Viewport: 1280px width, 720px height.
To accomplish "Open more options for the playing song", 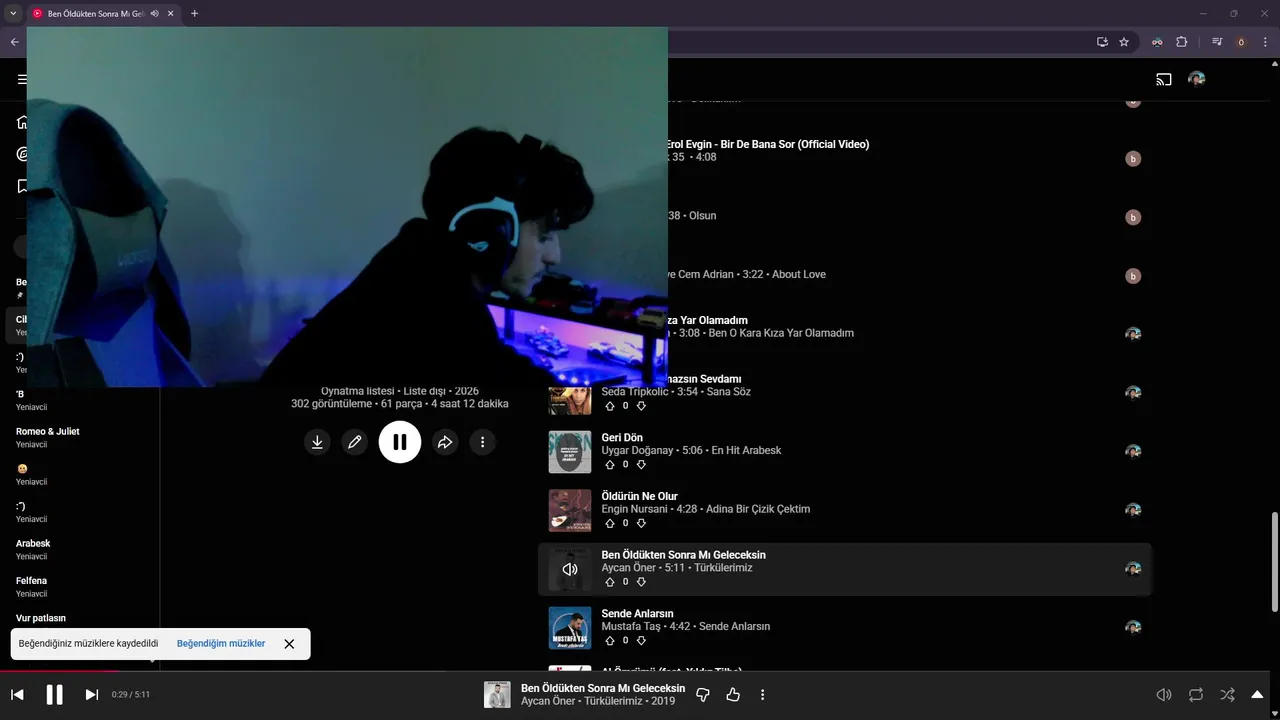I will pos(762,694).
